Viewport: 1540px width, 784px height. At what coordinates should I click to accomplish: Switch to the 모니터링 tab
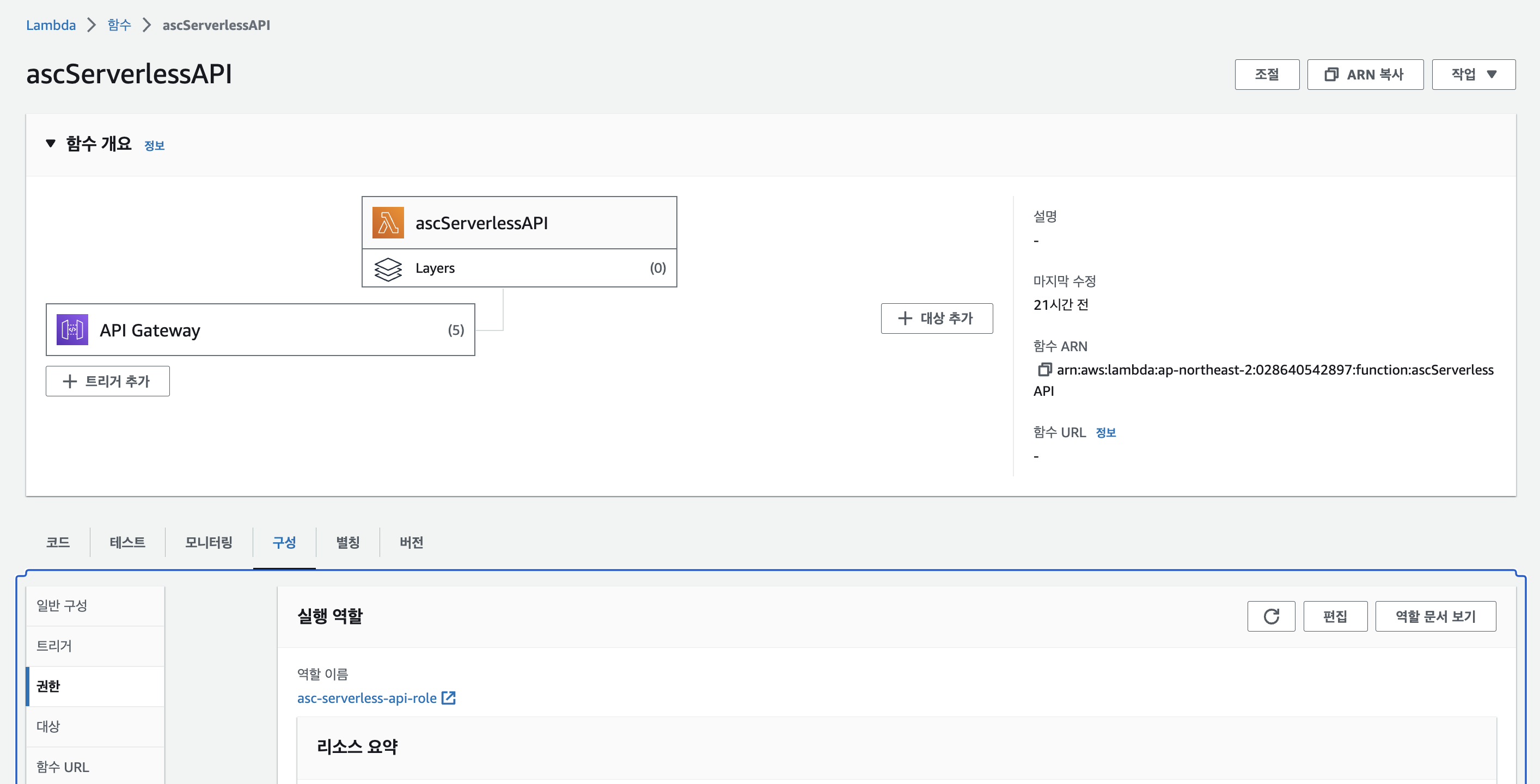click(209, 542)
